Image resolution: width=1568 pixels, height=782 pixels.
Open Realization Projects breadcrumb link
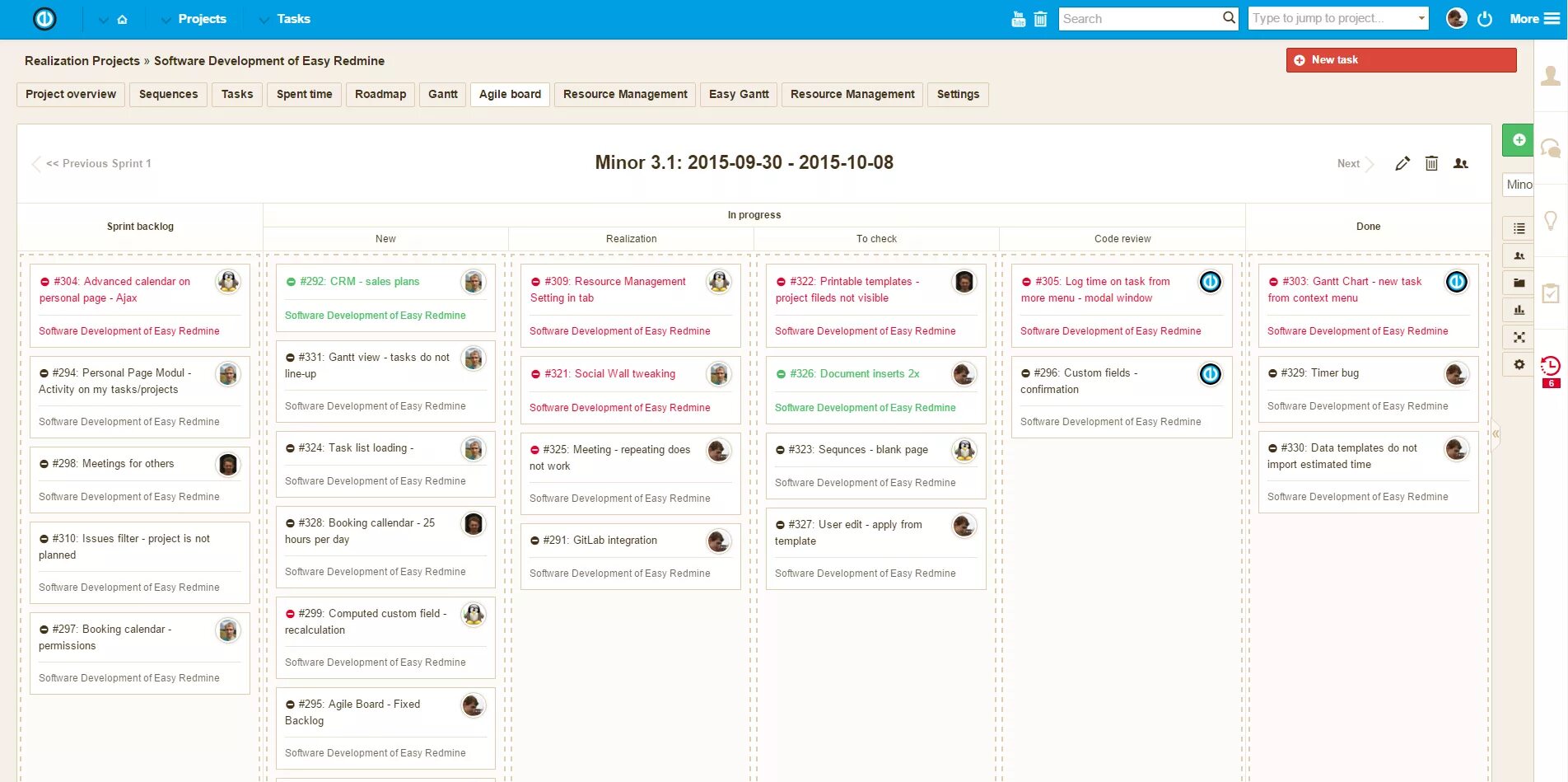[82, 61]
